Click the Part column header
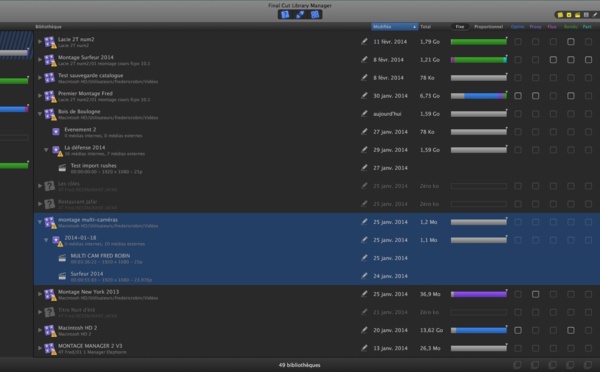Image resolution: width=600 pixels, height=372 pixels. click(587, 27)
